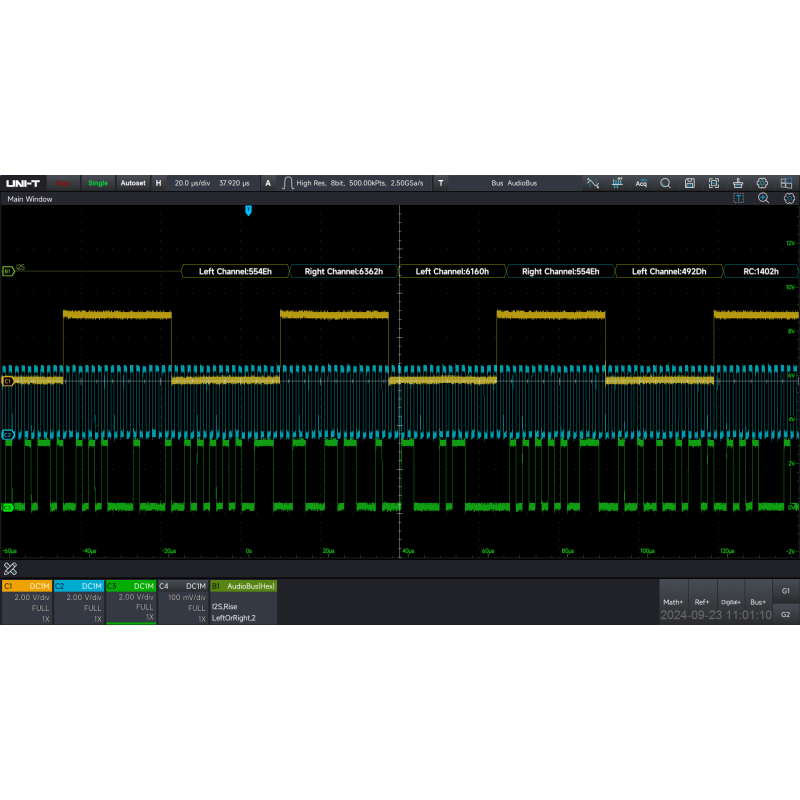Capture the screen with the screenshot icon
This screenshot has height=800, width=800.
(714, 183)
